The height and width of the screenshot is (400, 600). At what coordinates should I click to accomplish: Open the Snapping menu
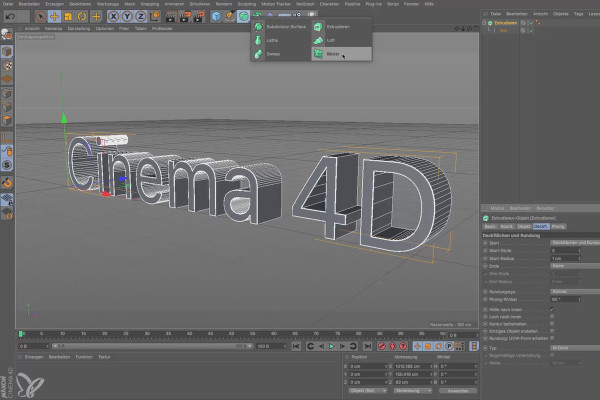150,4
